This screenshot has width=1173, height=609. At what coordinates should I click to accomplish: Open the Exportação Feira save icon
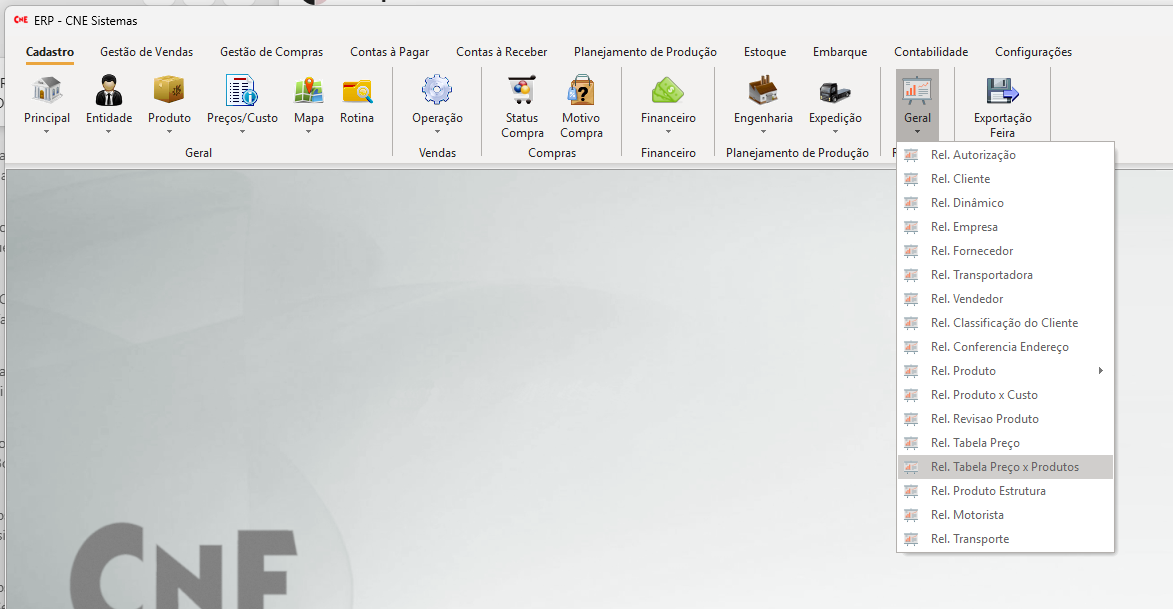tap(1002, 91)
